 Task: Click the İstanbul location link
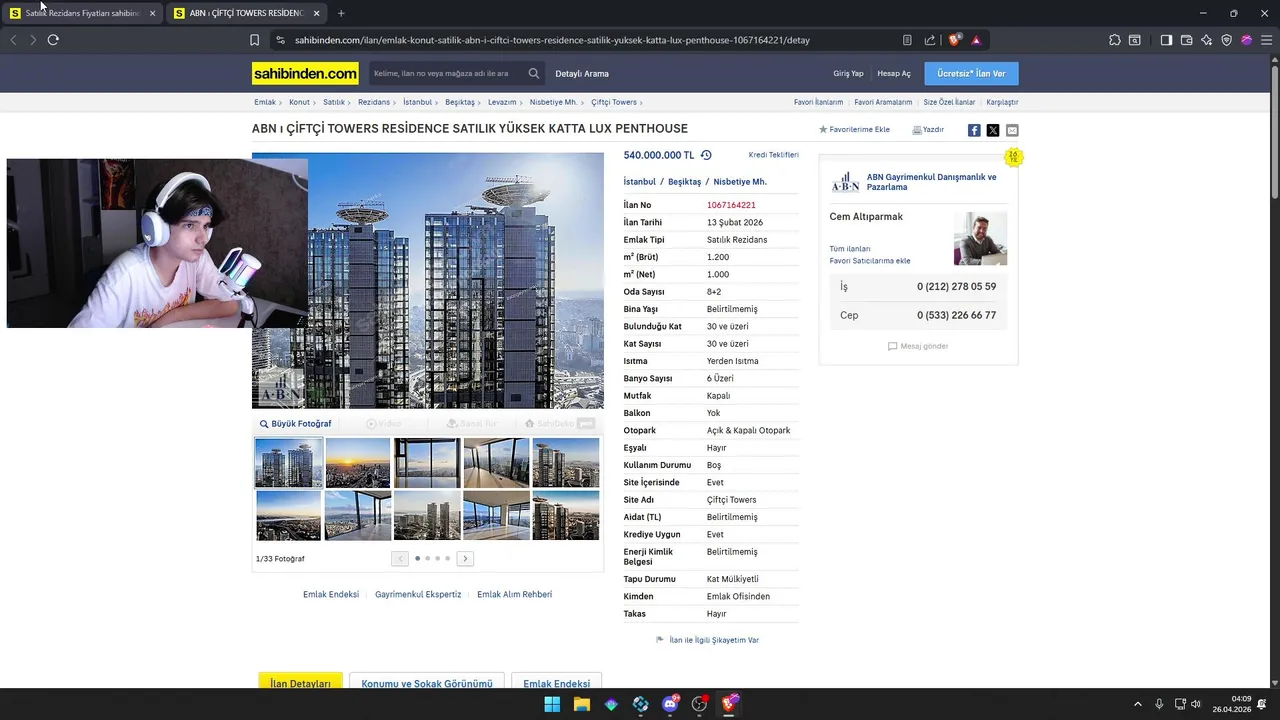click(x=640, y=182)
